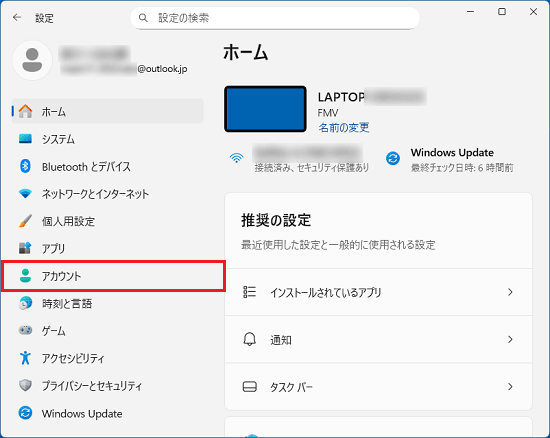Click the Bluetooth icon in sidebar
The height and width of the screenshot is (438, 550).
click(x=25, y=166)
